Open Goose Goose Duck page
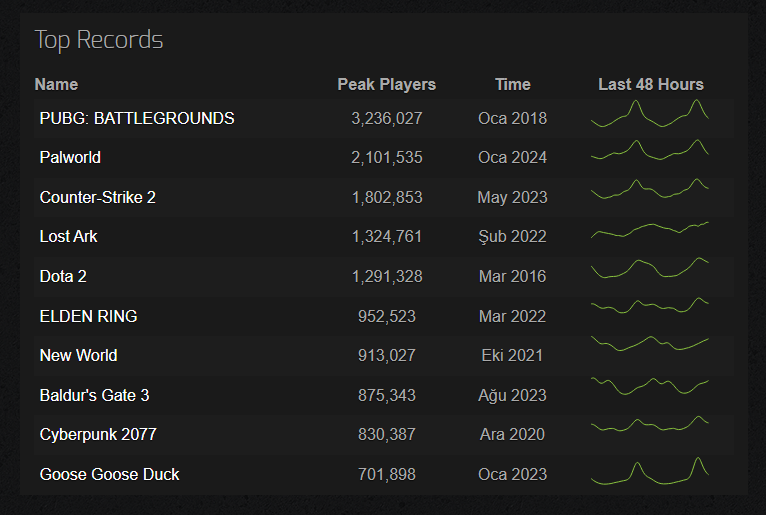The height and width of the screenshot is (515, 766). [x=109, y=474]
